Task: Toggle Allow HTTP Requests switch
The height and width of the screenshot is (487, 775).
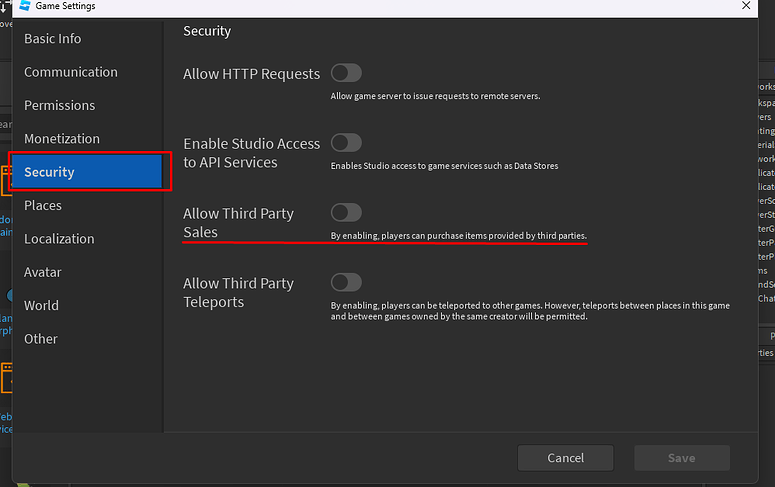Action: pyautogui.click(x=346, y=73)
